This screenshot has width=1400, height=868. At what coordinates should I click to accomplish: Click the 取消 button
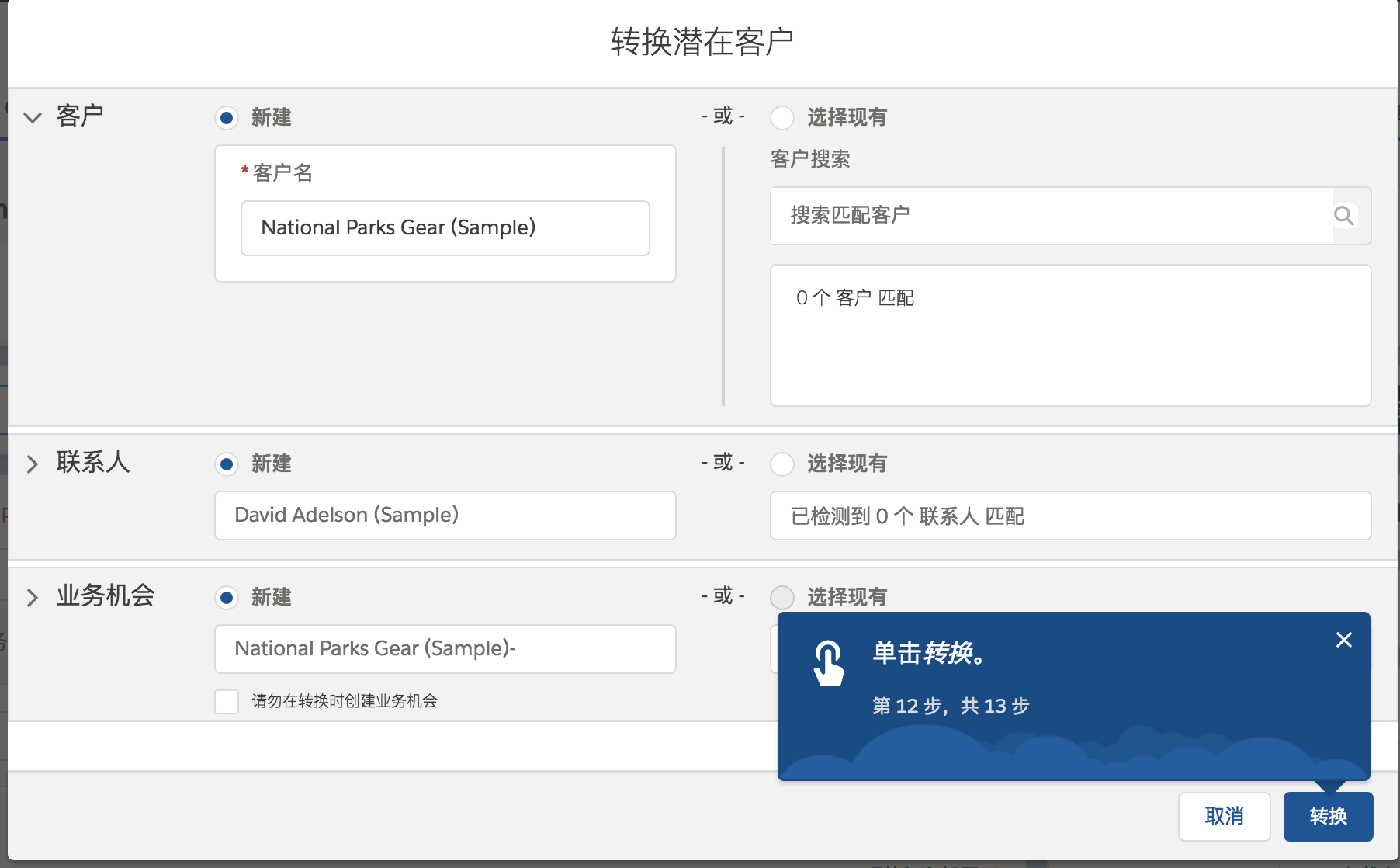point(1224,817)
